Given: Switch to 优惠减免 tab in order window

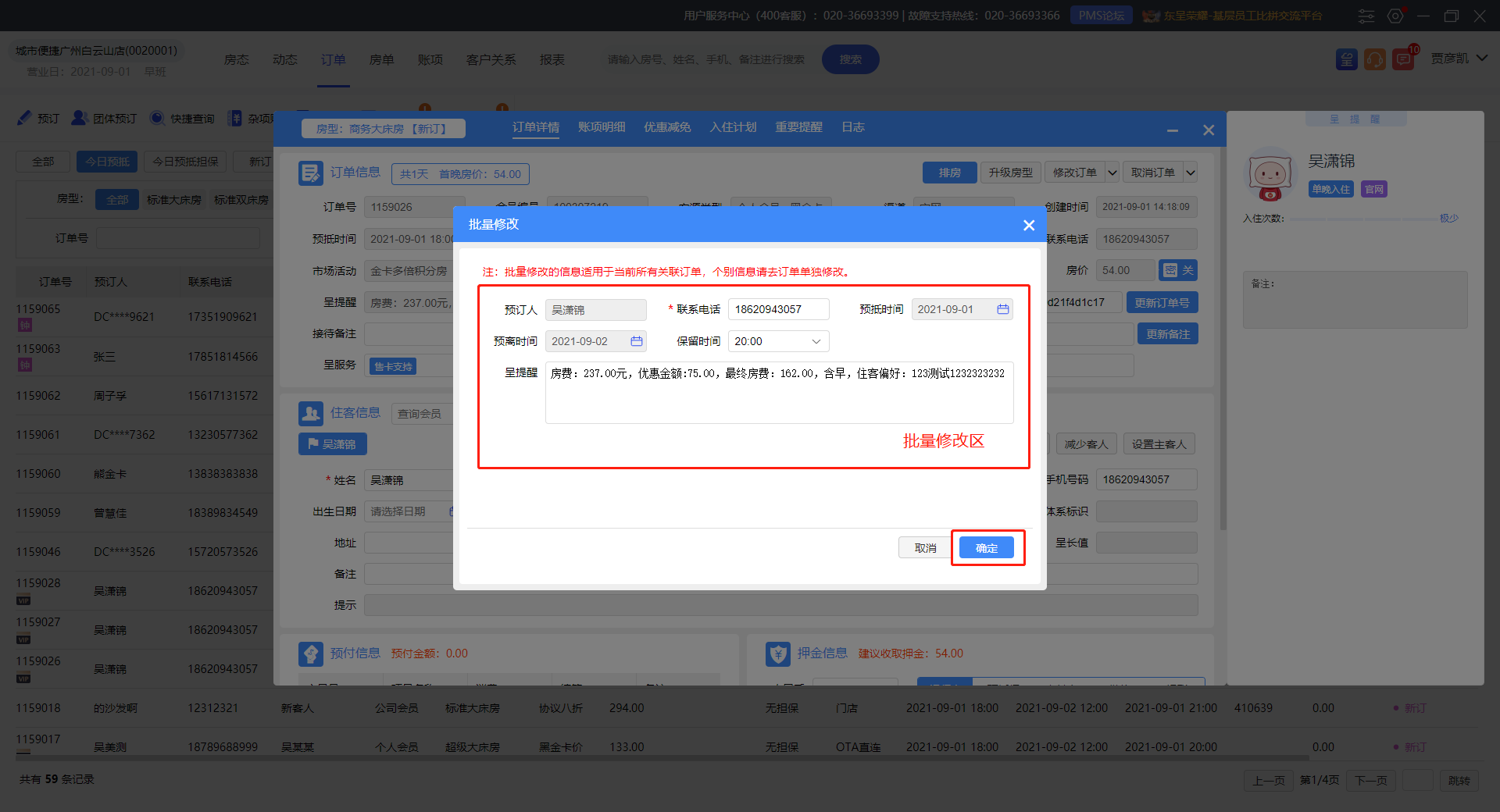Looking at the screenshot, I should (x=667, y=127).
